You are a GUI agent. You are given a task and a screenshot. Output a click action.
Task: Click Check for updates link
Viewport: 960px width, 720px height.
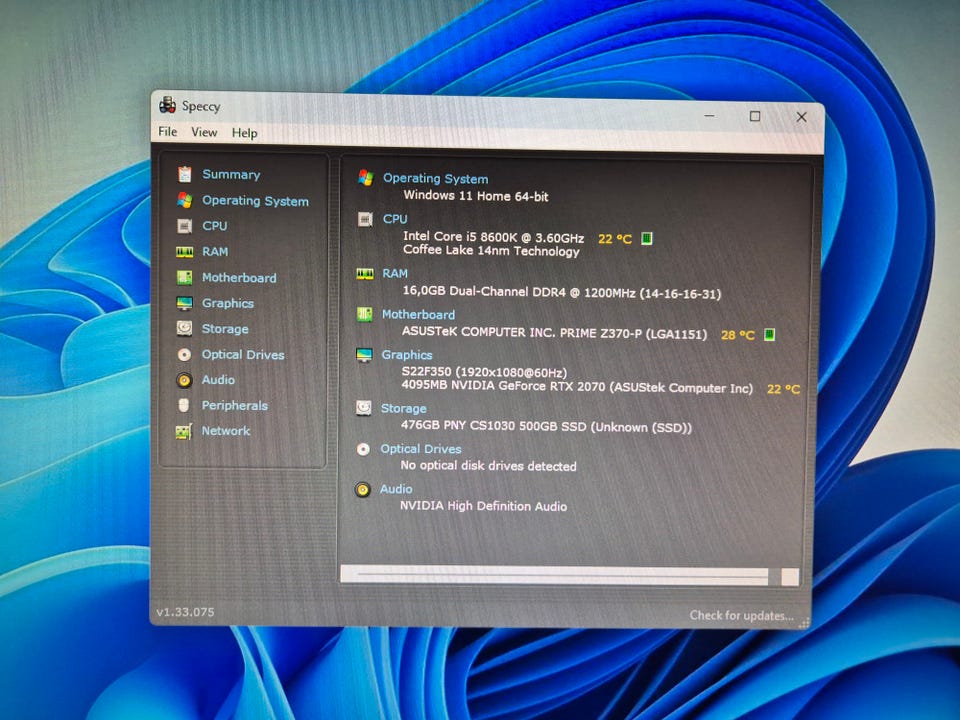pos(741,615)
